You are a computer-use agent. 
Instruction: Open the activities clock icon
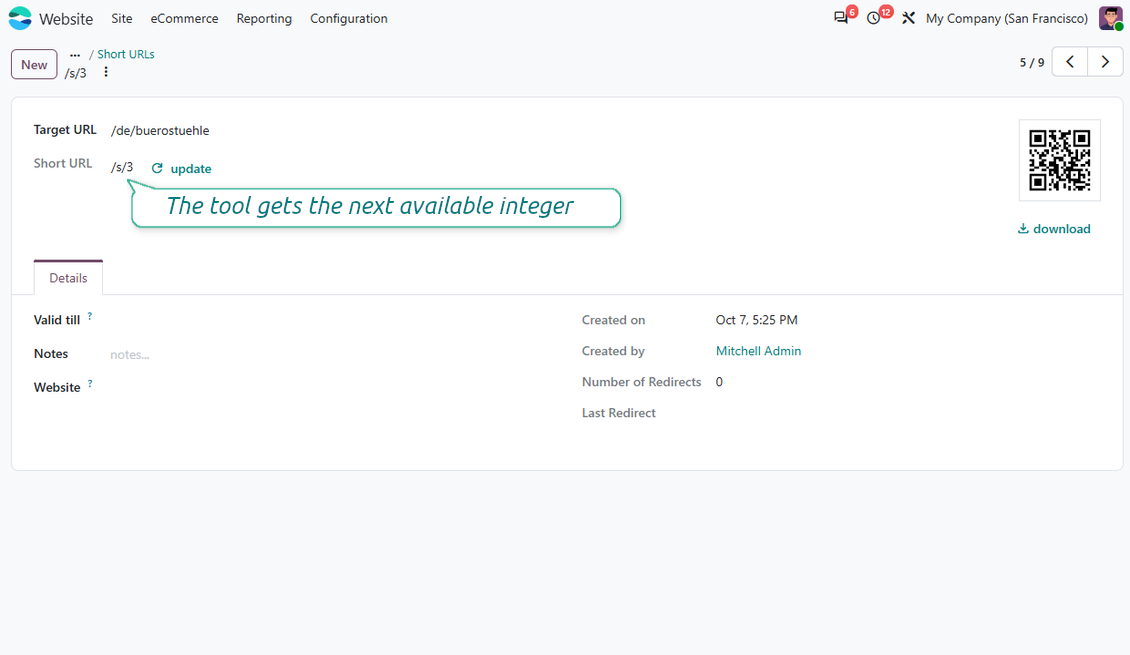pos(873,18)
